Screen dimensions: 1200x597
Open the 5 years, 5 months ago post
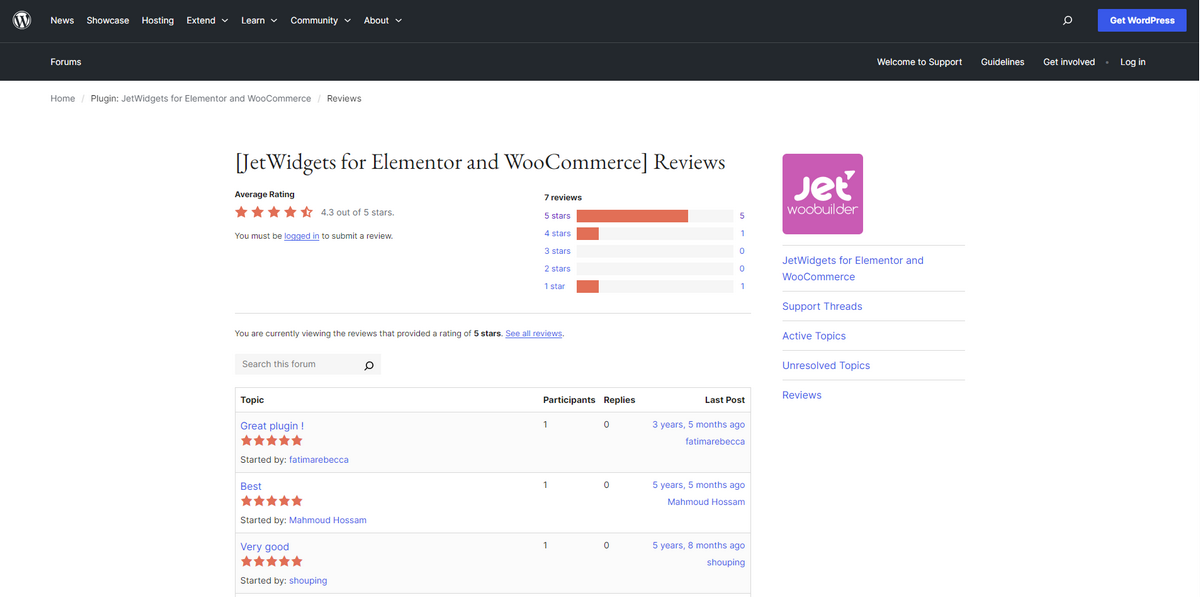click(x=699, y=485)
